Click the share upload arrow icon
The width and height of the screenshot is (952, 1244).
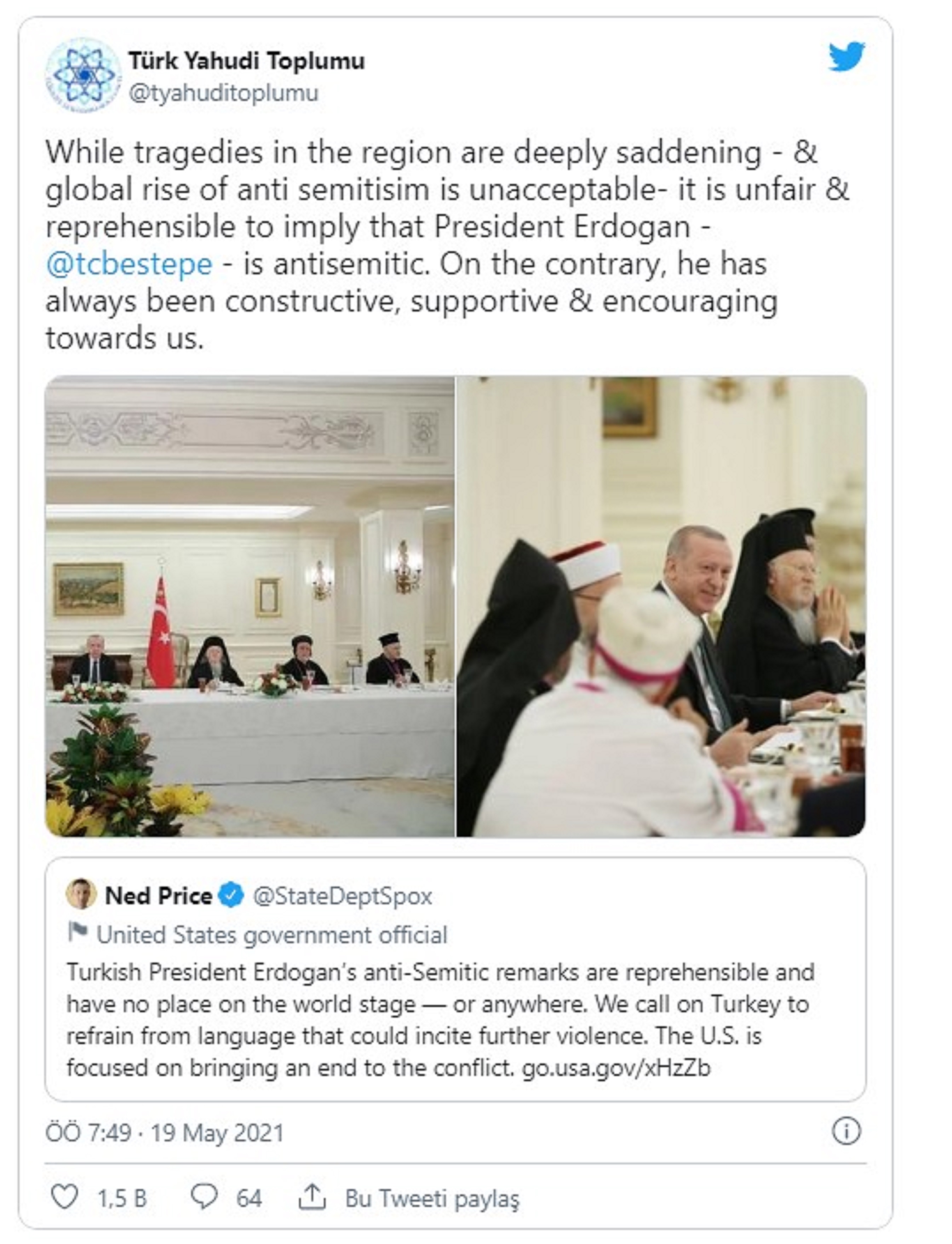(312, 1198)
